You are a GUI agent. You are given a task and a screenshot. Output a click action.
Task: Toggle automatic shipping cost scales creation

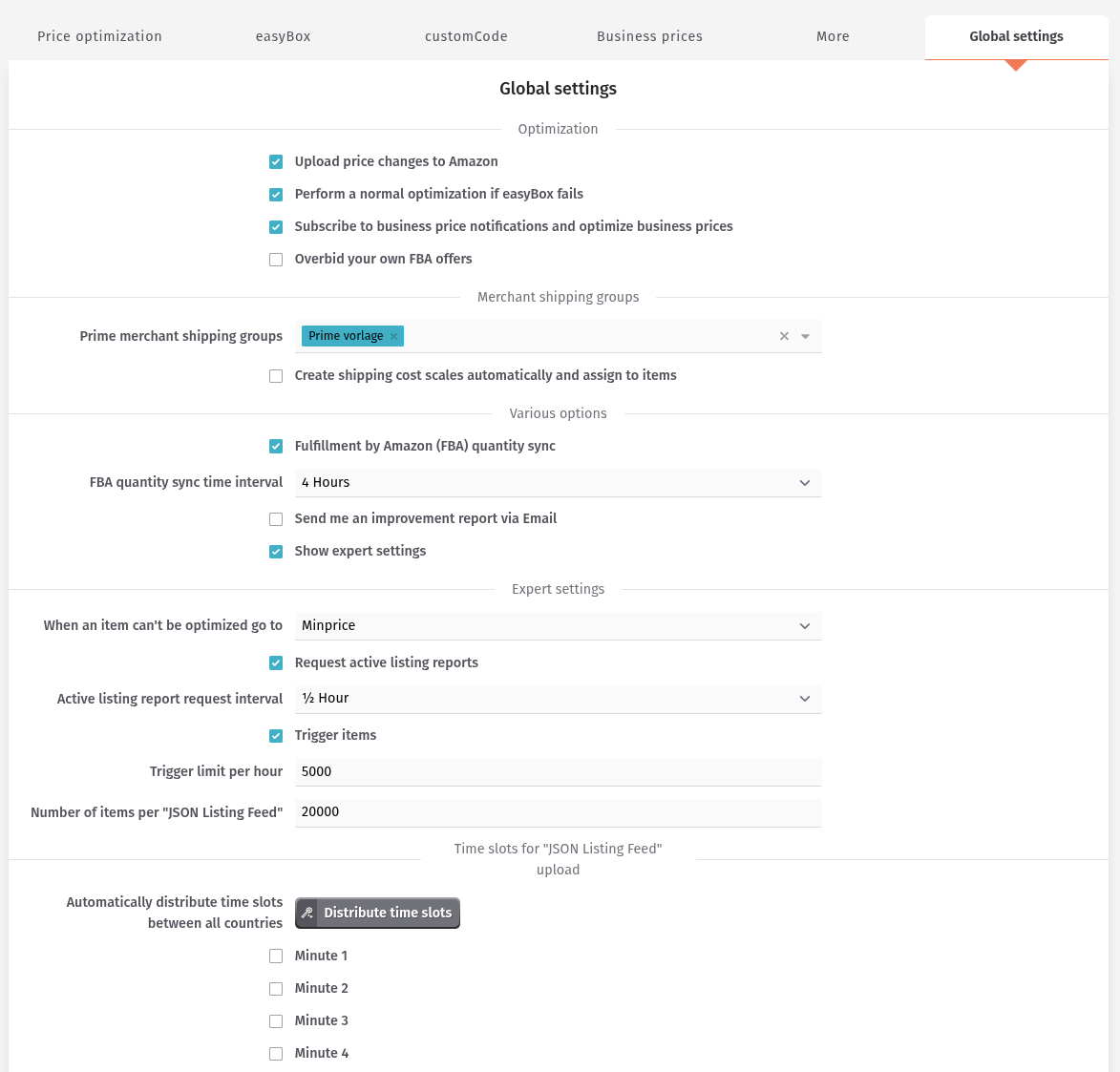coord(276,376)
